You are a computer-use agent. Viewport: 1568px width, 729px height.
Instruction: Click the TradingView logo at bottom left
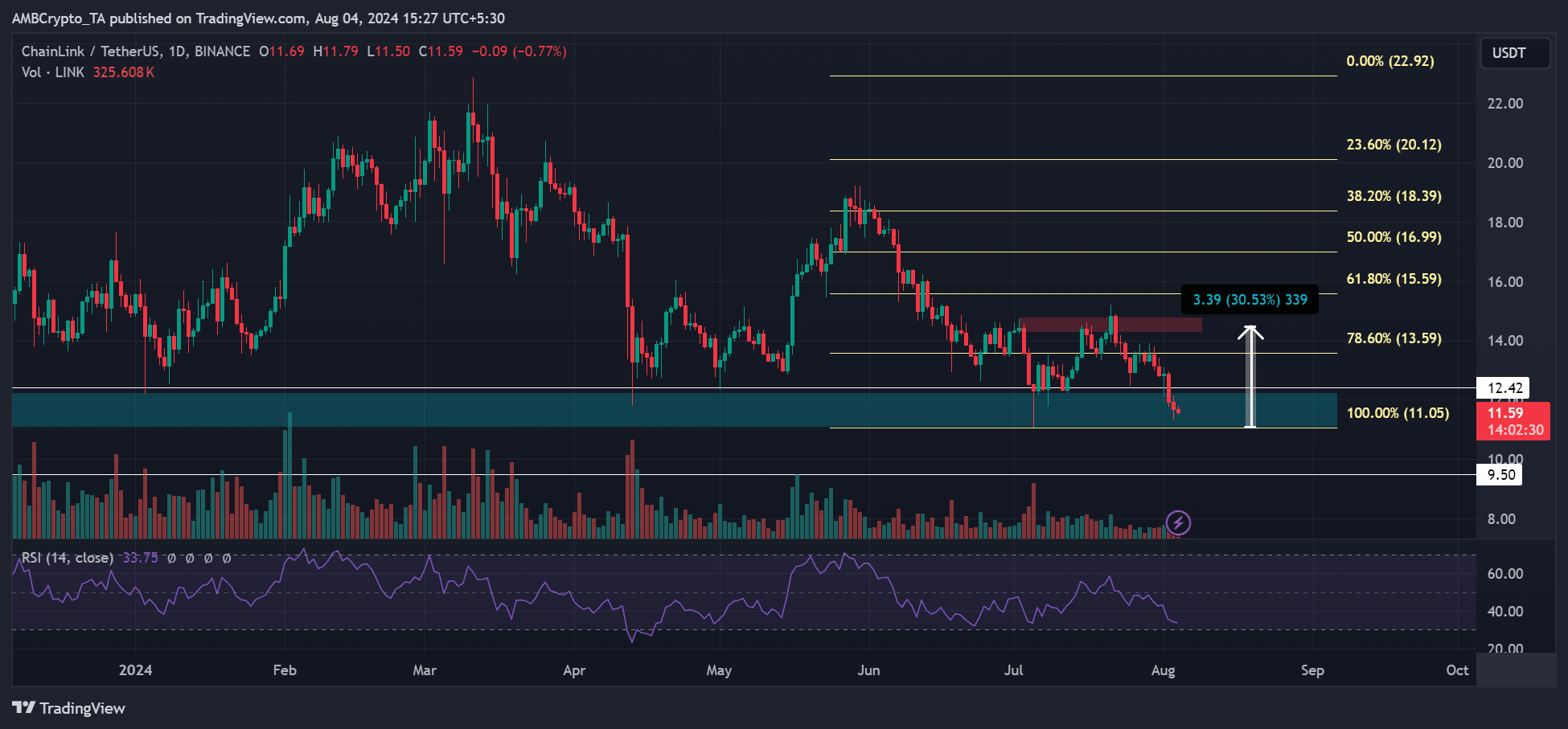coord(69,708)
